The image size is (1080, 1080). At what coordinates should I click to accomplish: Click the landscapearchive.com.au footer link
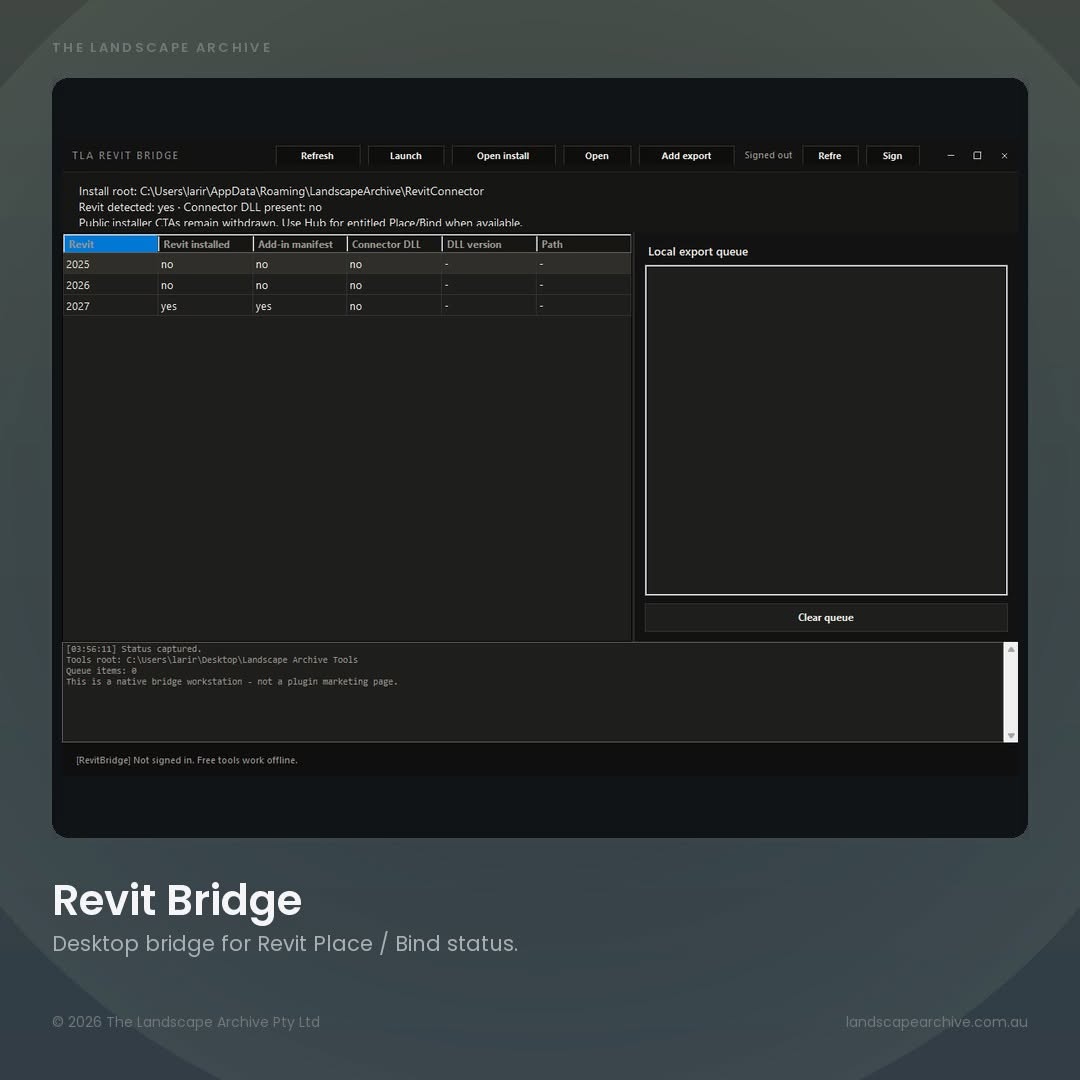937,1022
